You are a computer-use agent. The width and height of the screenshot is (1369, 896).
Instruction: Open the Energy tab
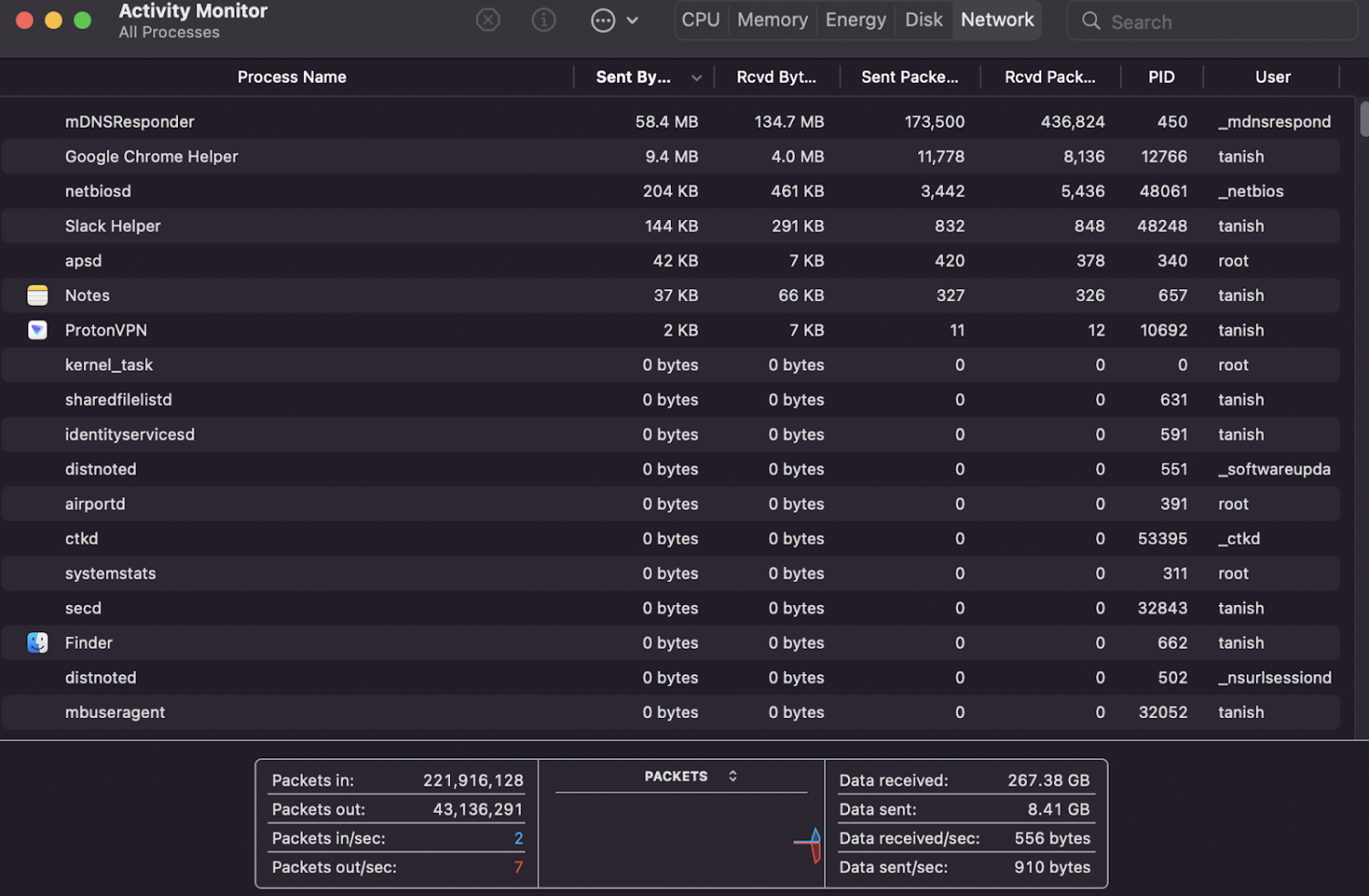[x=855, y=20]
